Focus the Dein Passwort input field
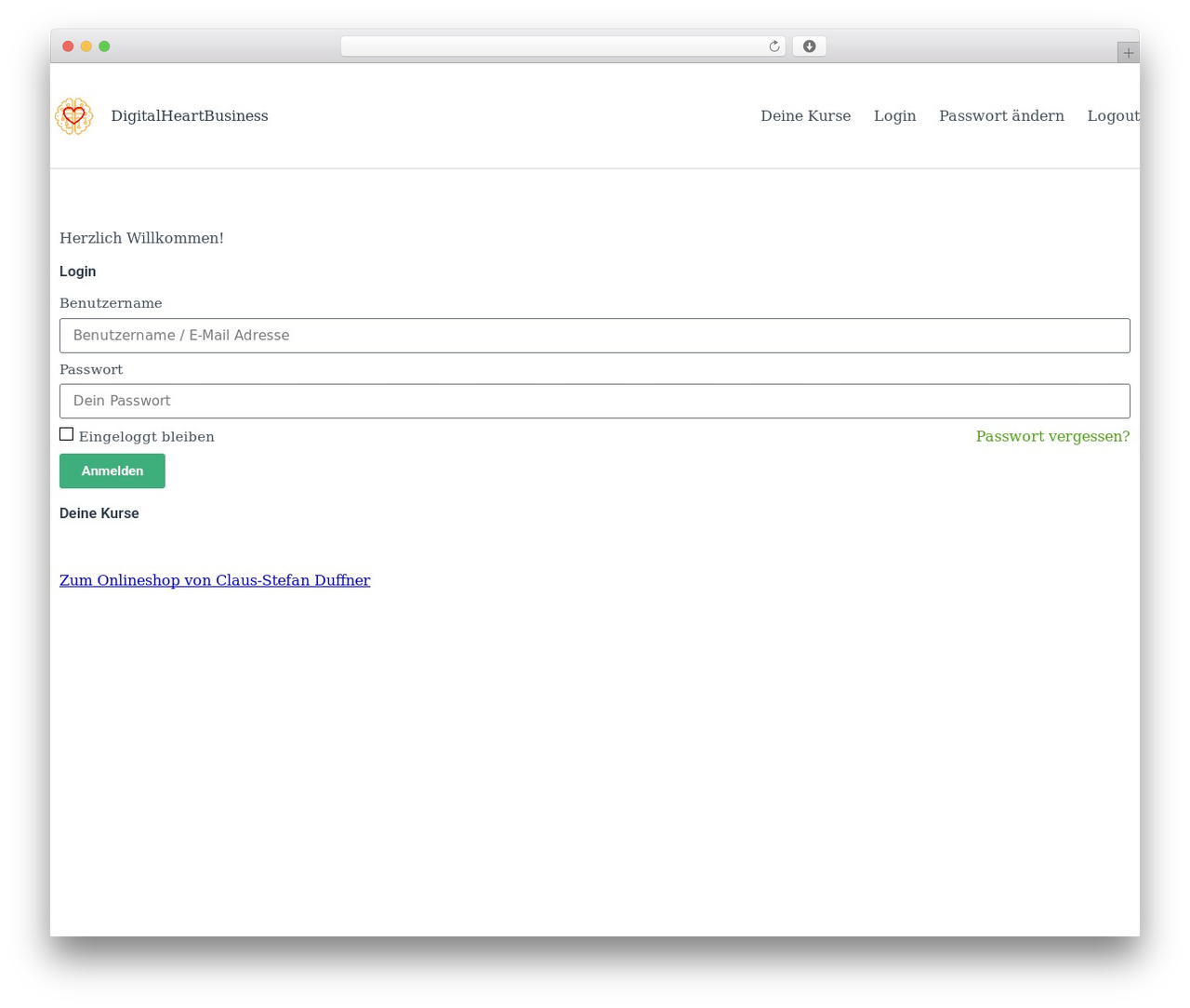1190x1008 pixels. [x=595, y=401]
